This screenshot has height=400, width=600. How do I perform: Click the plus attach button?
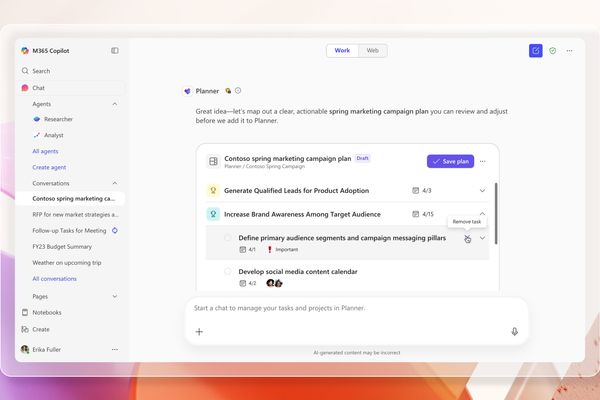tap(199, 332)
